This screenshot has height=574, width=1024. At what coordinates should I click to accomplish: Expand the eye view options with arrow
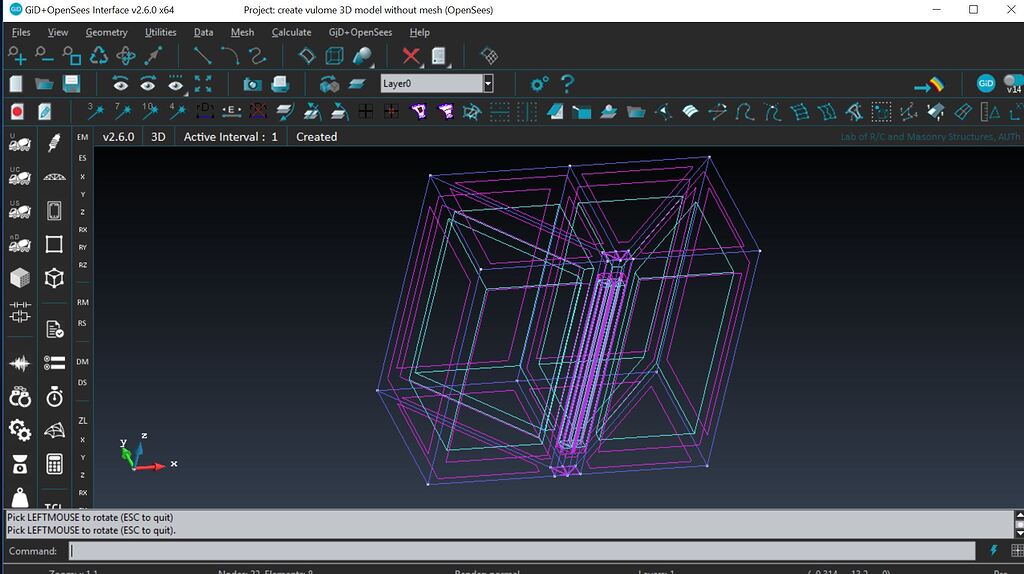176,84
